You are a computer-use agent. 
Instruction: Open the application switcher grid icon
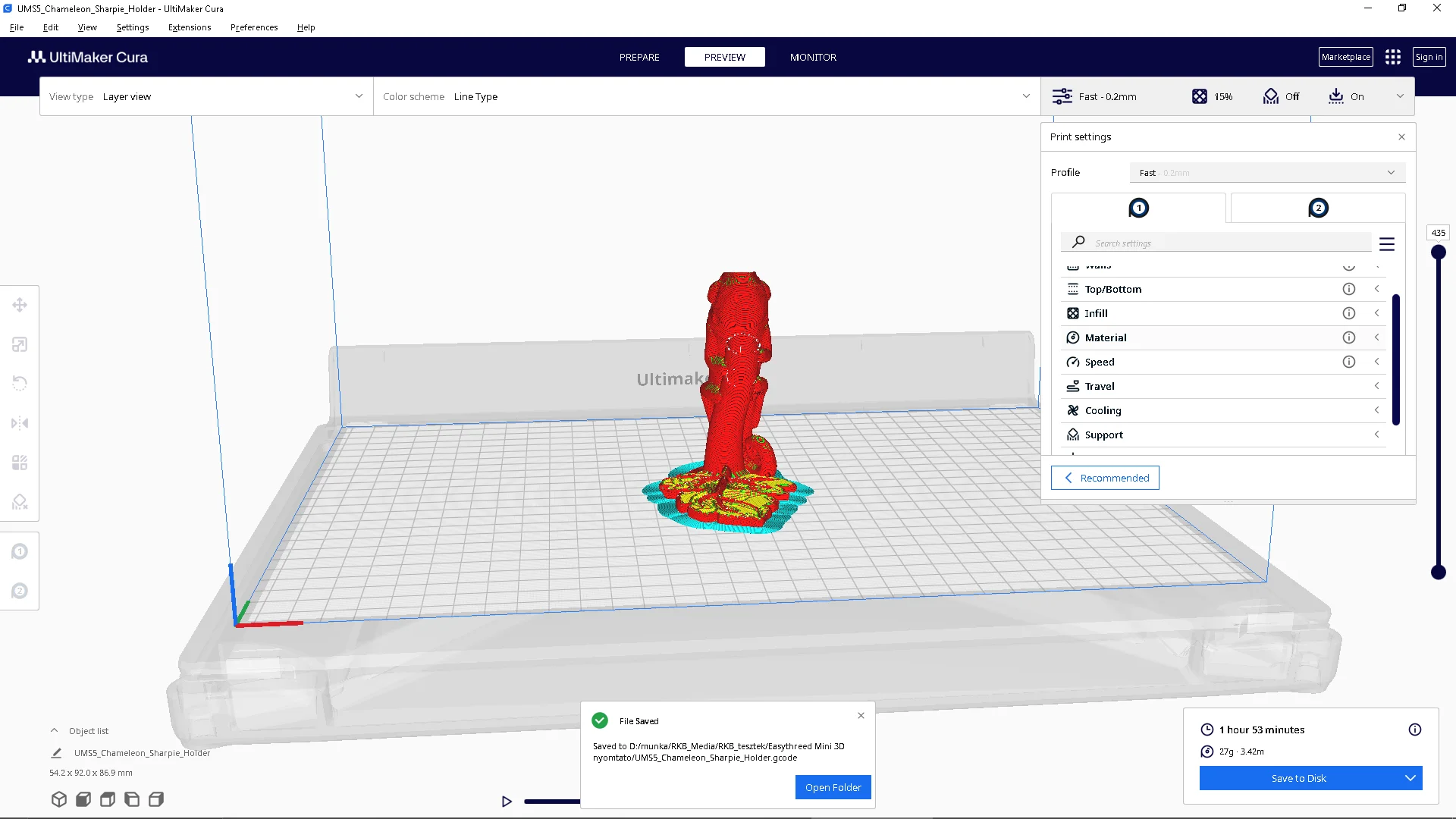pos(1392,57)
